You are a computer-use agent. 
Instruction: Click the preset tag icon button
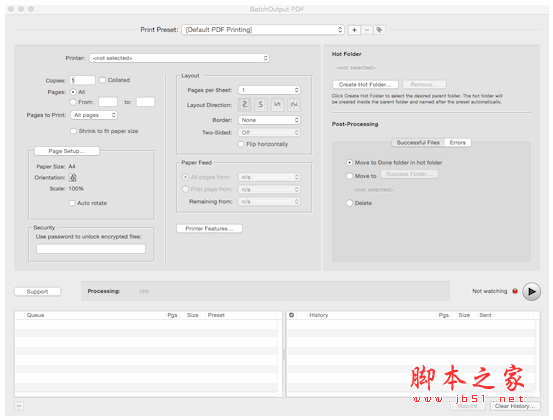[379, 30]
